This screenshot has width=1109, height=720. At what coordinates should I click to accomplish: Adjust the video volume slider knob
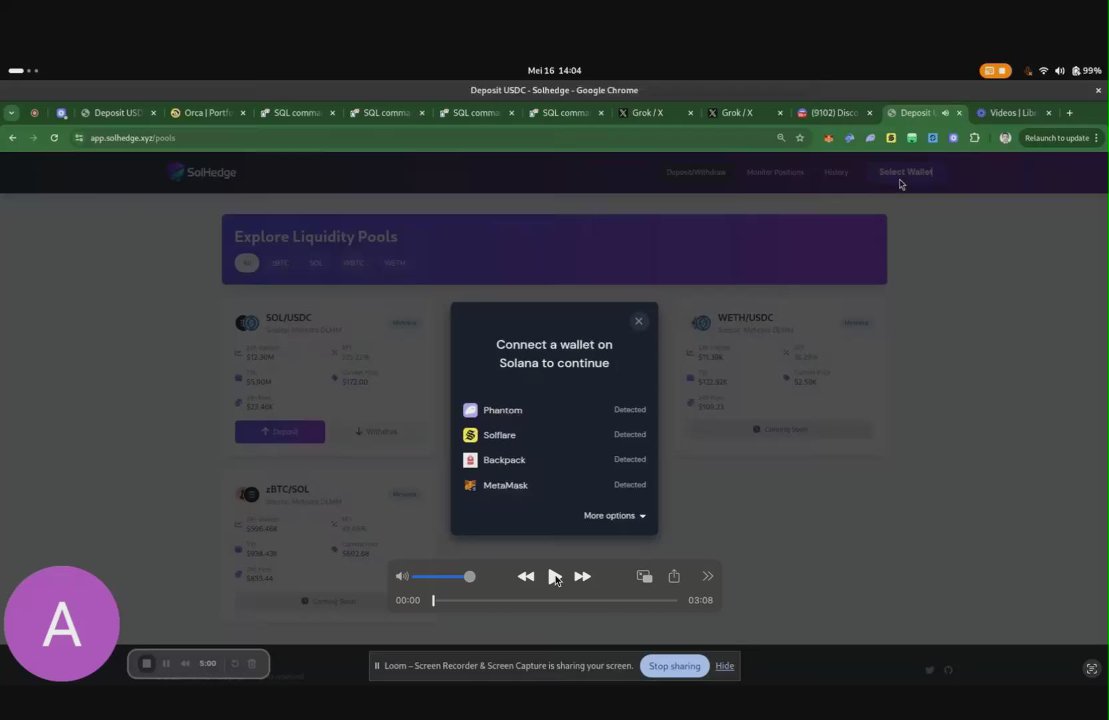coord(470,576)
